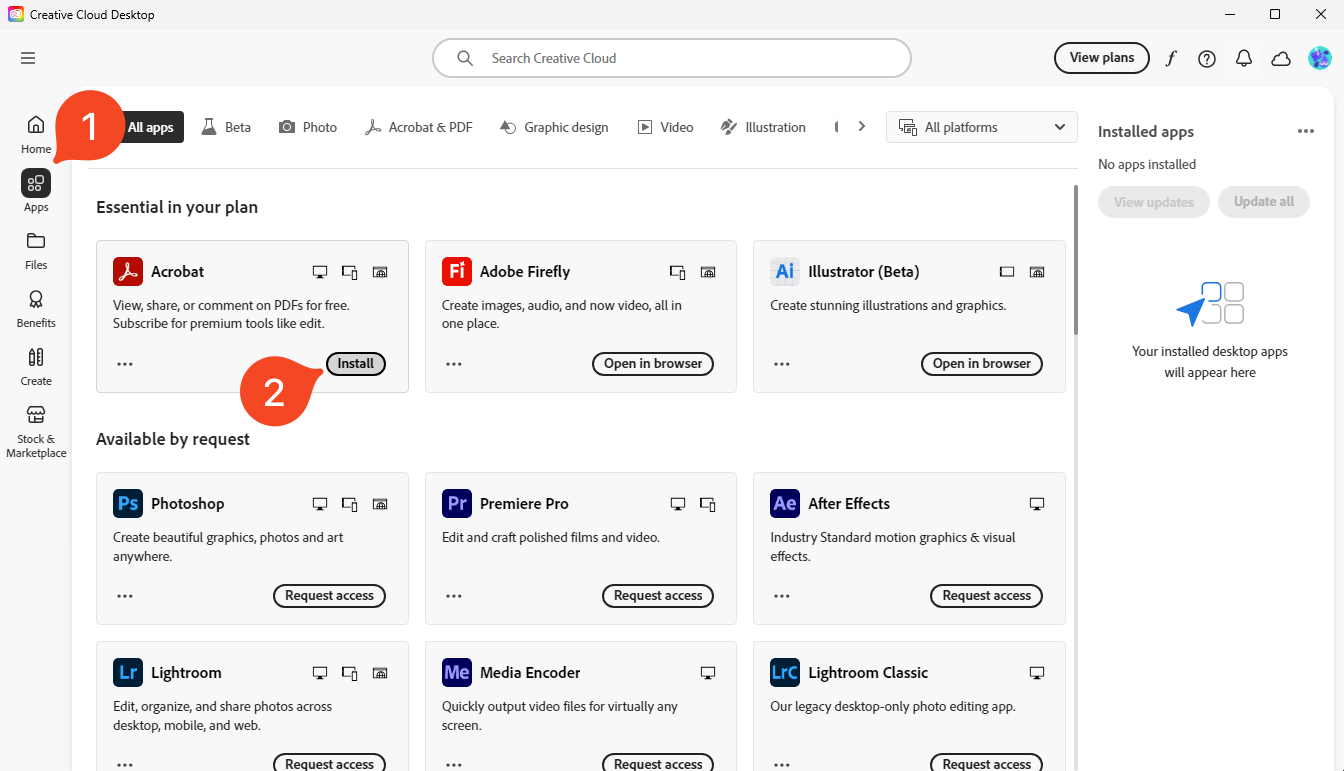Install the Acrobat app
This screenshot has width=1344, height=771.
tap(355, 364)
